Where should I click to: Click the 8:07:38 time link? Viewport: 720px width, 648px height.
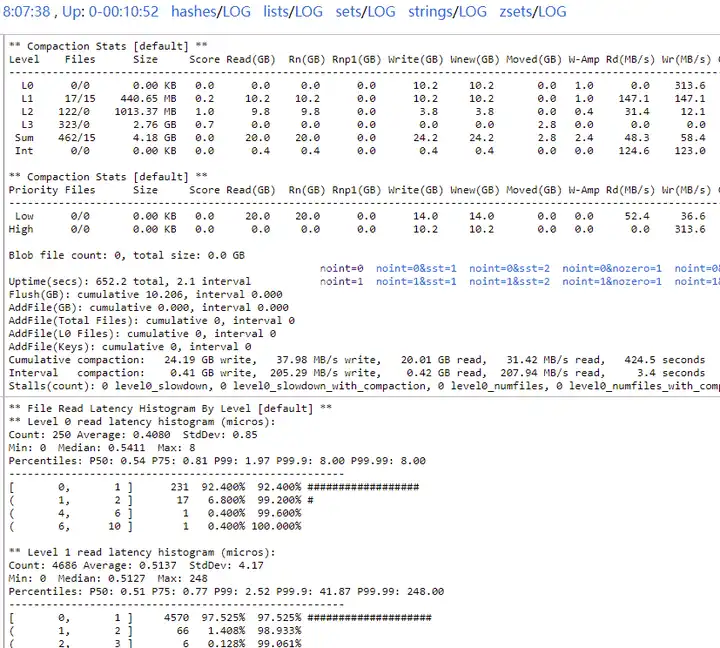click(26, 11)
